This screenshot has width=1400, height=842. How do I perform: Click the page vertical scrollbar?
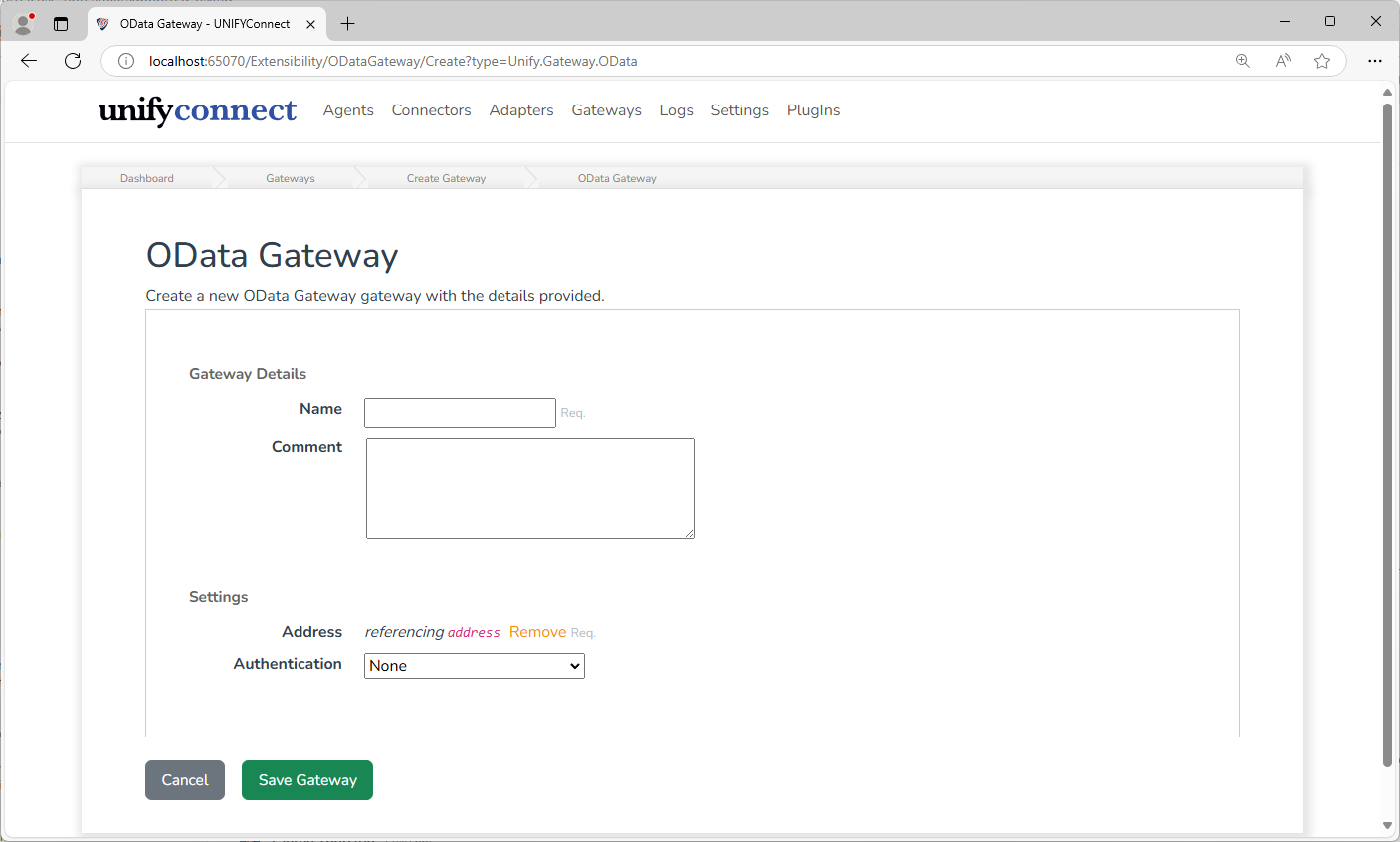1387,435
